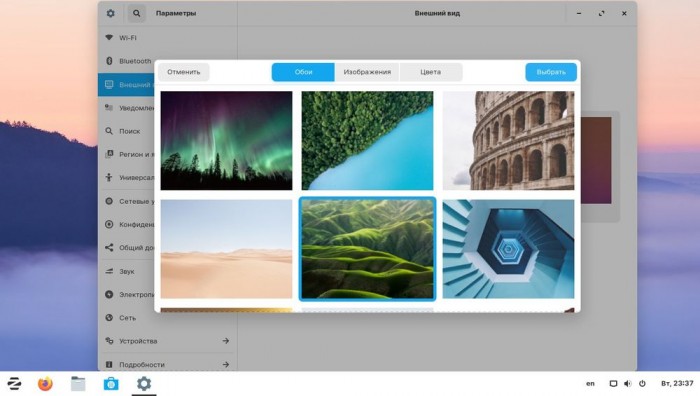The image size is (700, 396).
Task: Click the Sound sidebar icon
Action: pyautogui.click(x=109, y=271)
